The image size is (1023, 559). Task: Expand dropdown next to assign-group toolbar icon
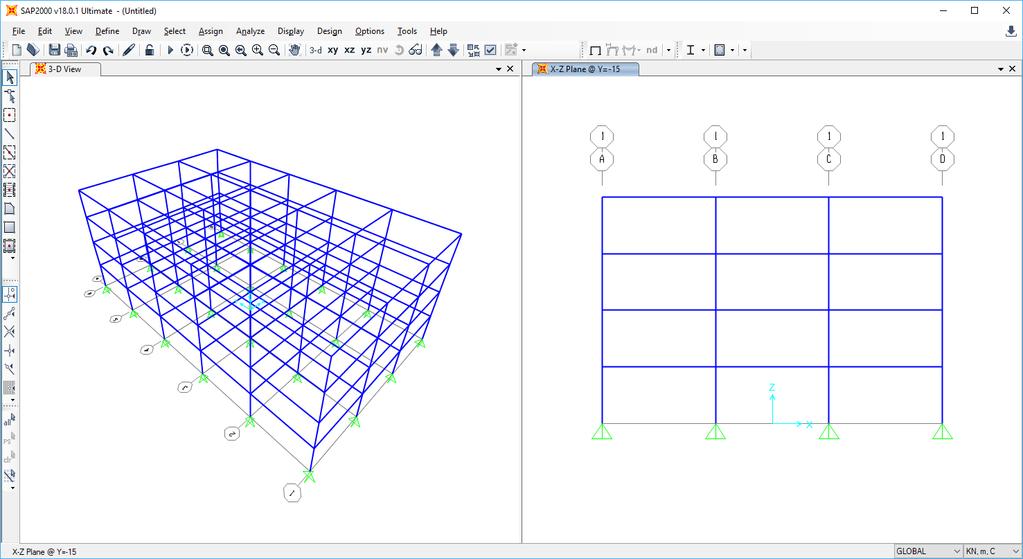524,50
